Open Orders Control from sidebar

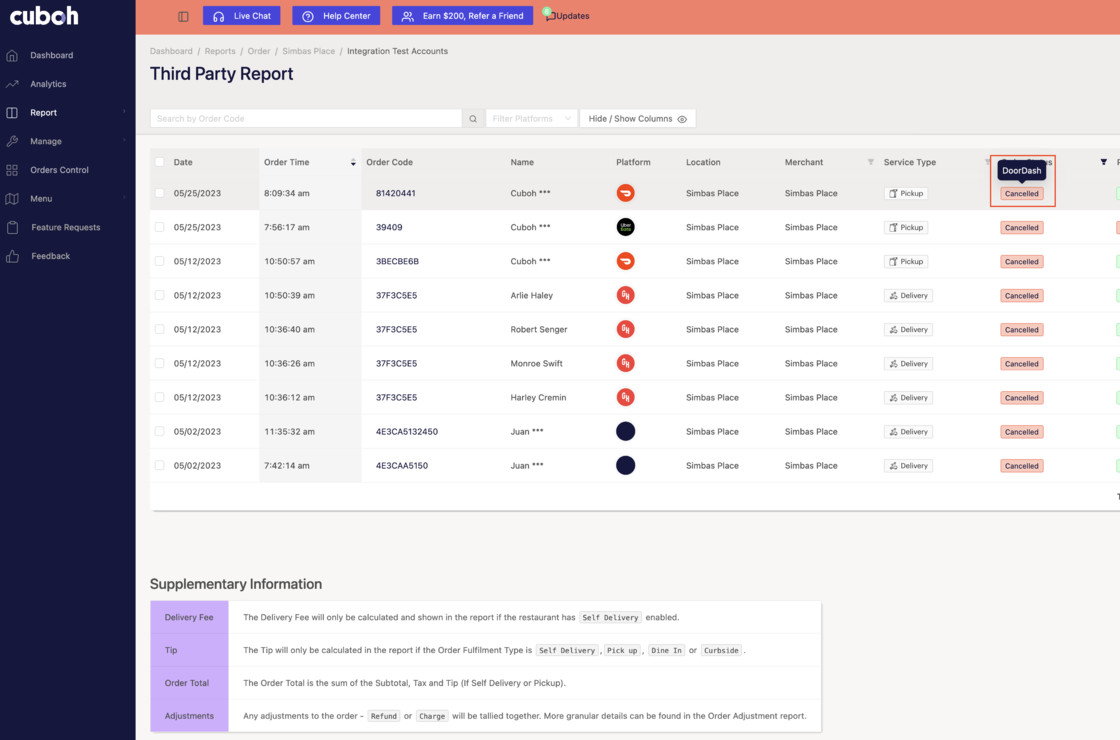click(59, 170)
